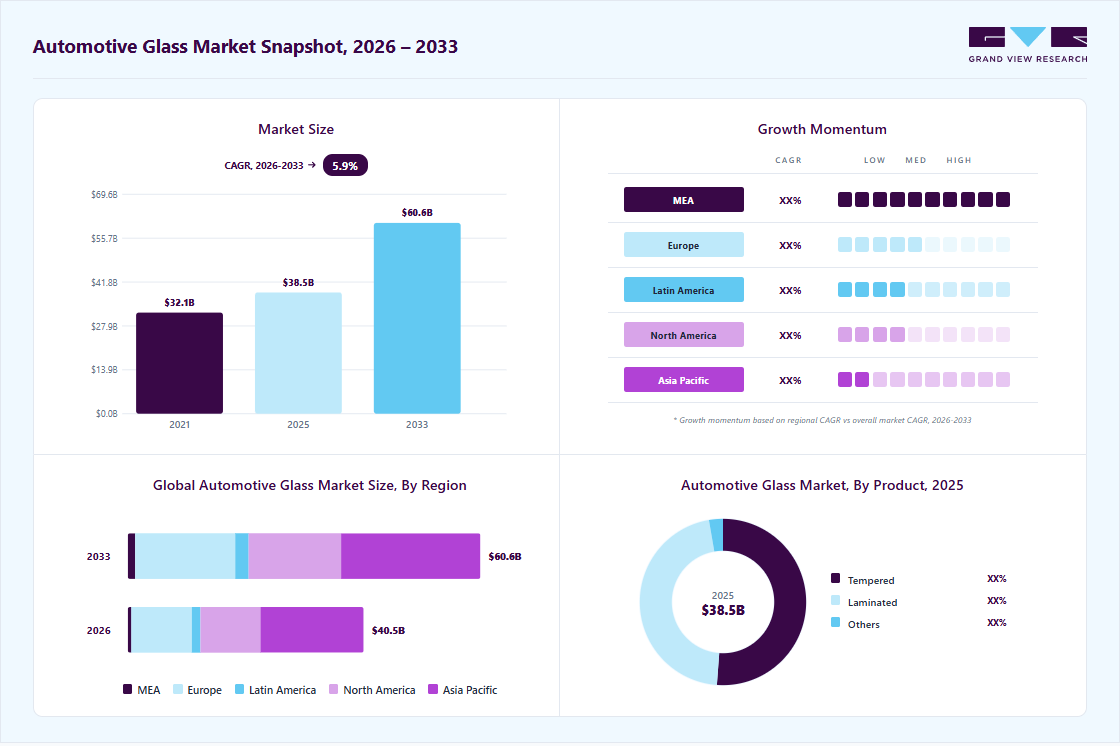Click the Europe region label in Growth Momentum
The width and height of the screenshot is (1120, 746).
(684, 245)
